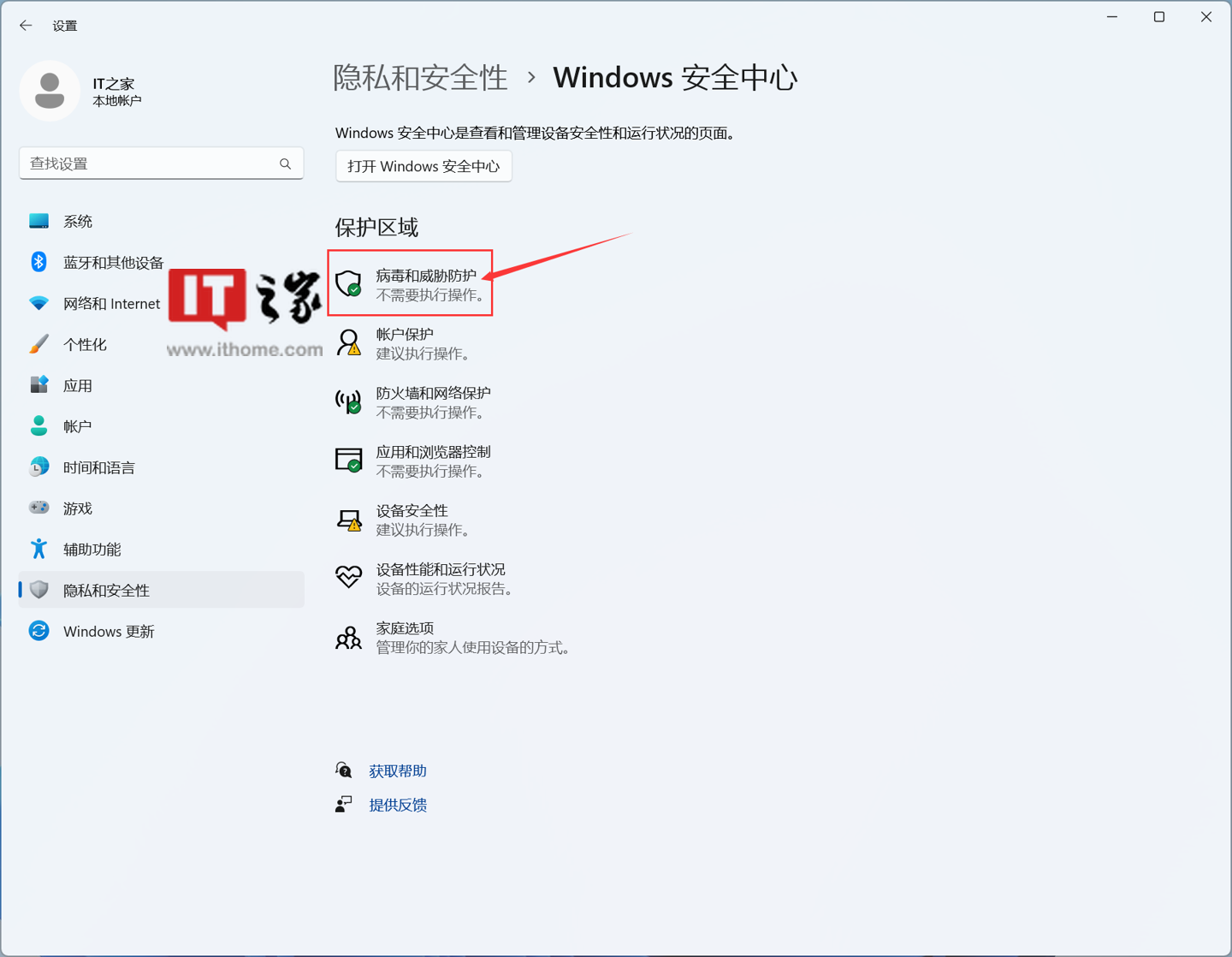The width and height of the screenshot is (1232, 957).
Task: Click the Windows Update sync icon
Action: (38, 631)
